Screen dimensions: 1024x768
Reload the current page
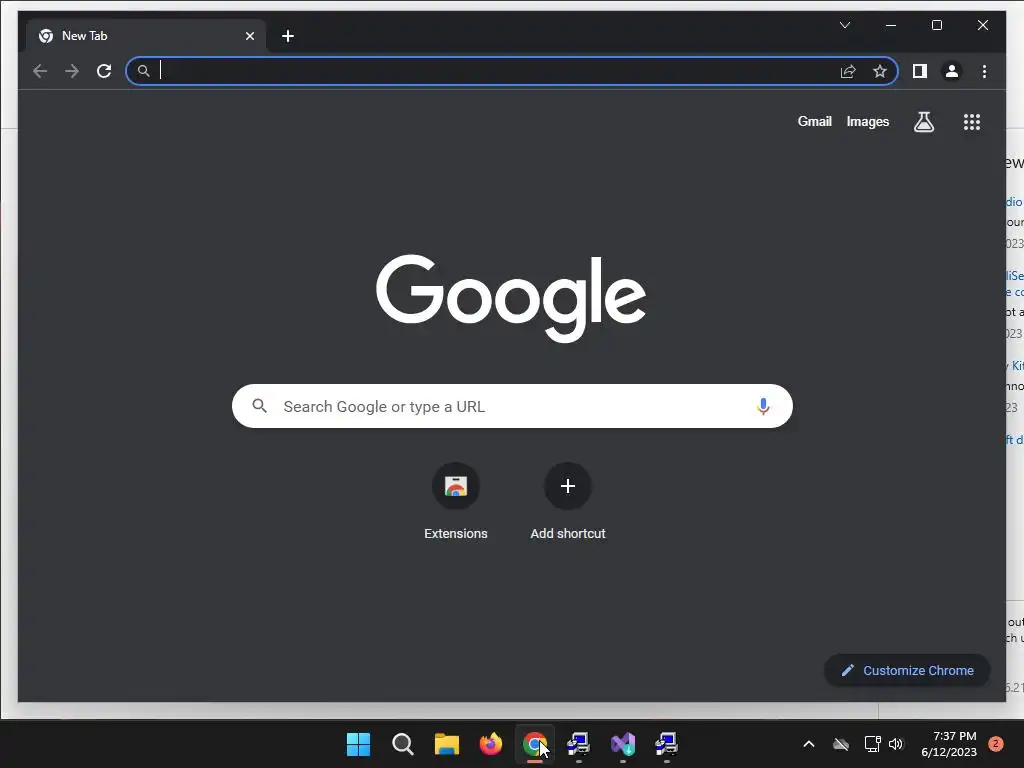tap(104, 71)
